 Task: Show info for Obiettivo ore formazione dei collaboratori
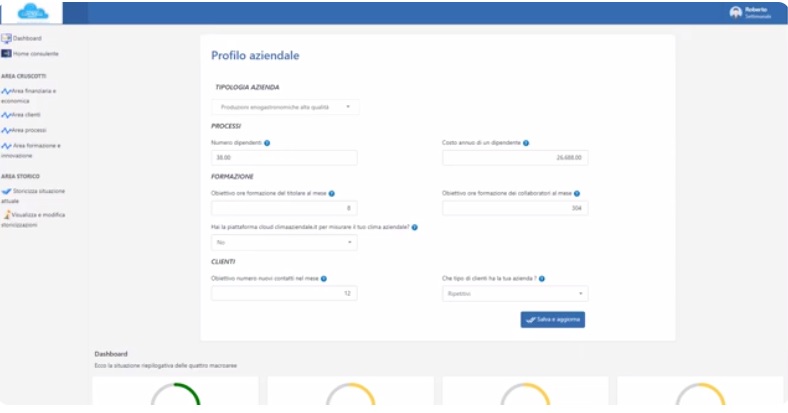pos(577,193)
